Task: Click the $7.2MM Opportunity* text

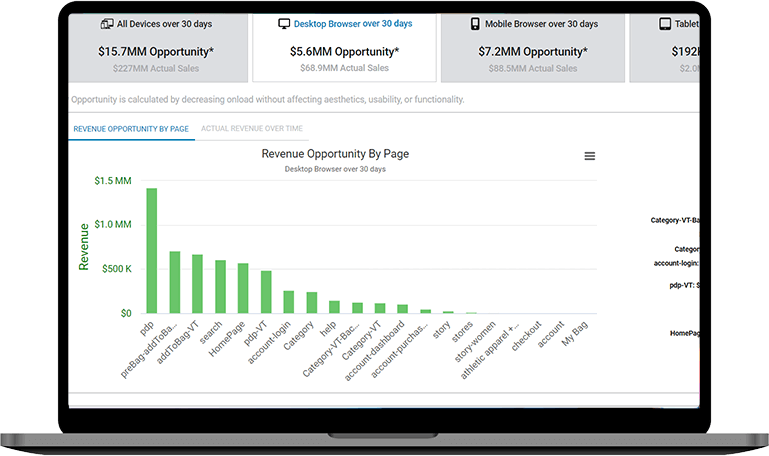Action: [x=533, y=51]
